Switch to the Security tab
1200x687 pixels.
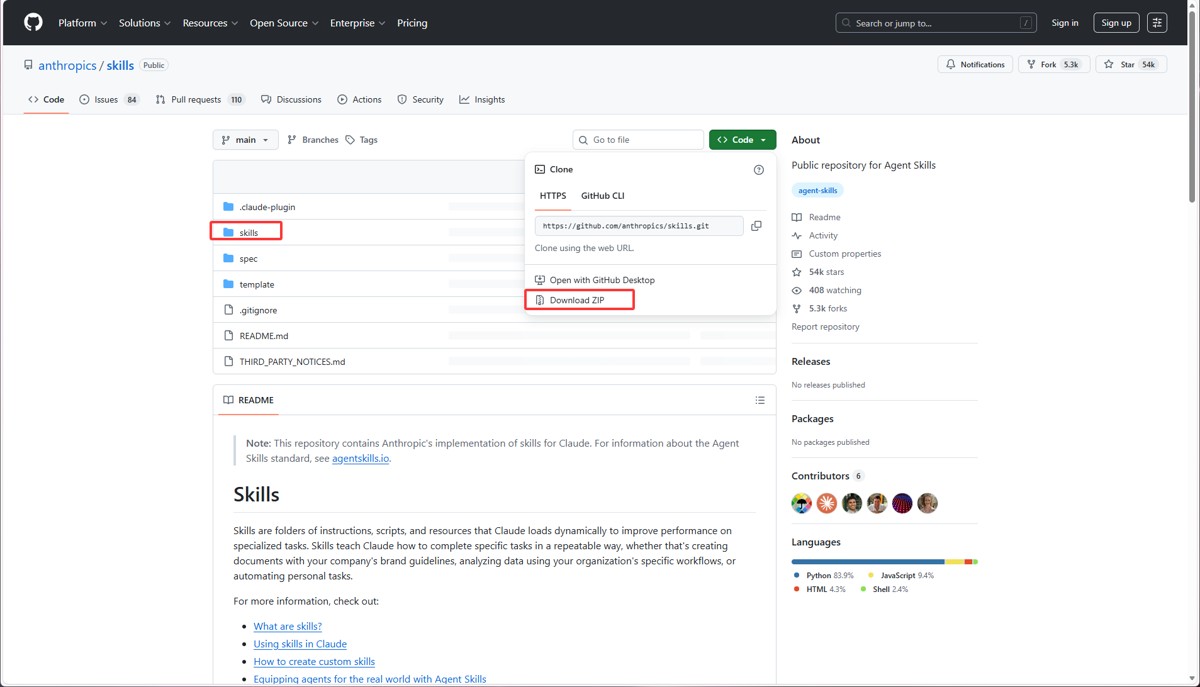420,100
